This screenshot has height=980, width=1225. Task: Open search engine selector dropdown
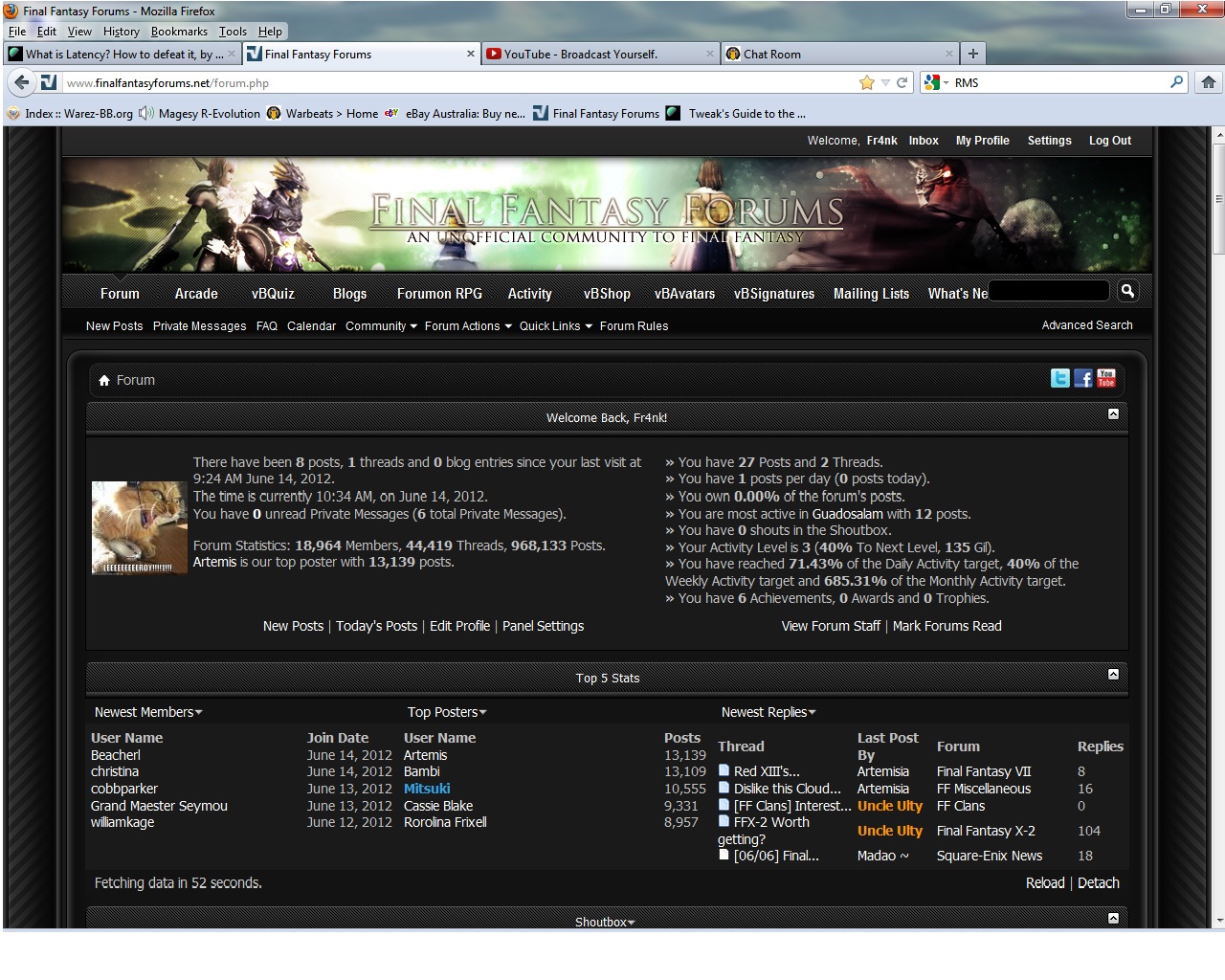pos(936,82)
